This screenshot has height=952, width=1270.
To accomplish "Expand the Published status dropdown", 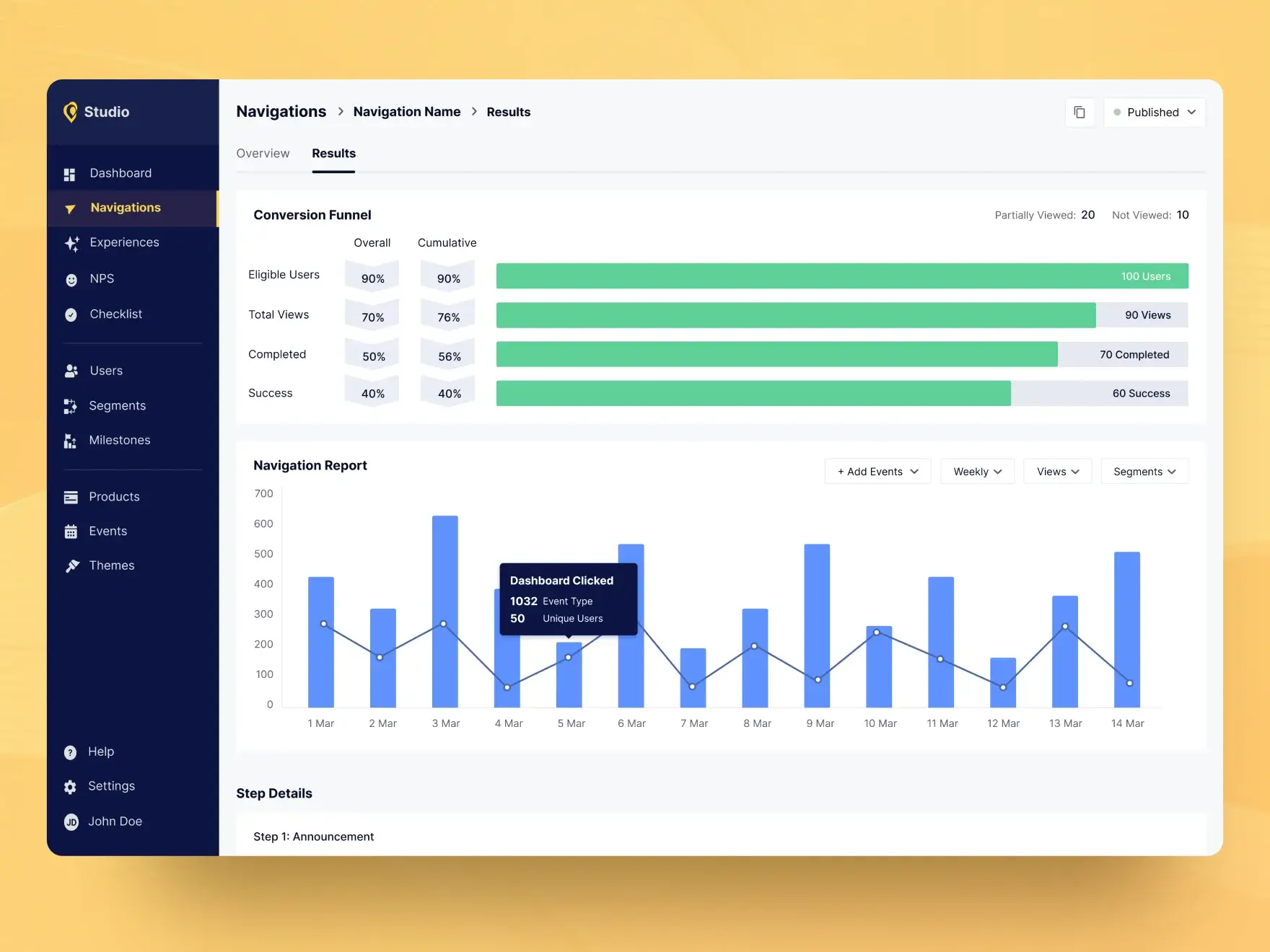I will pyautogui.click(x=1154, y=113).
